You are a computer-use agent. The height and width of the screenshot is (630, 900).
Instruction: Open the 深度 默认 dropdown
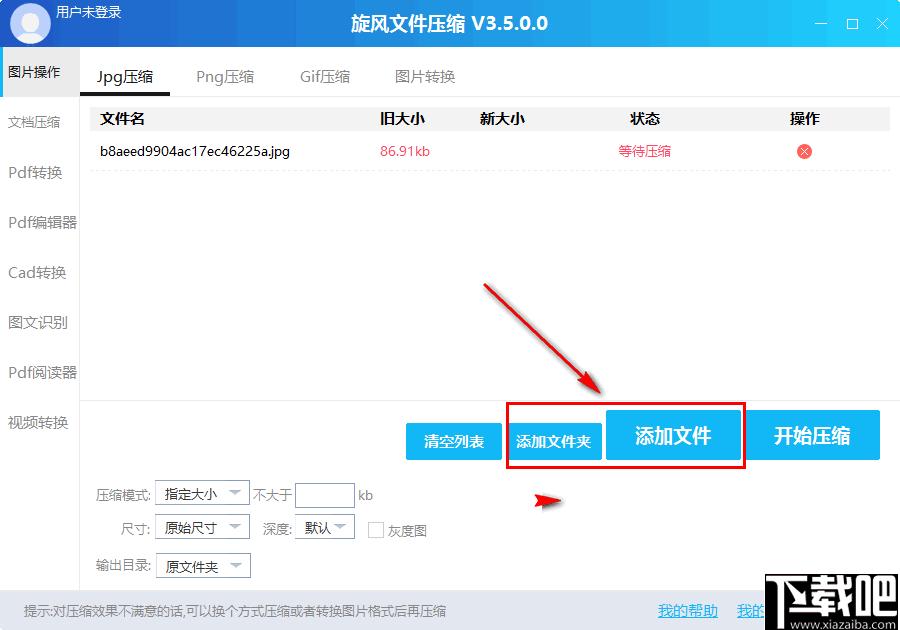point(324,527)
